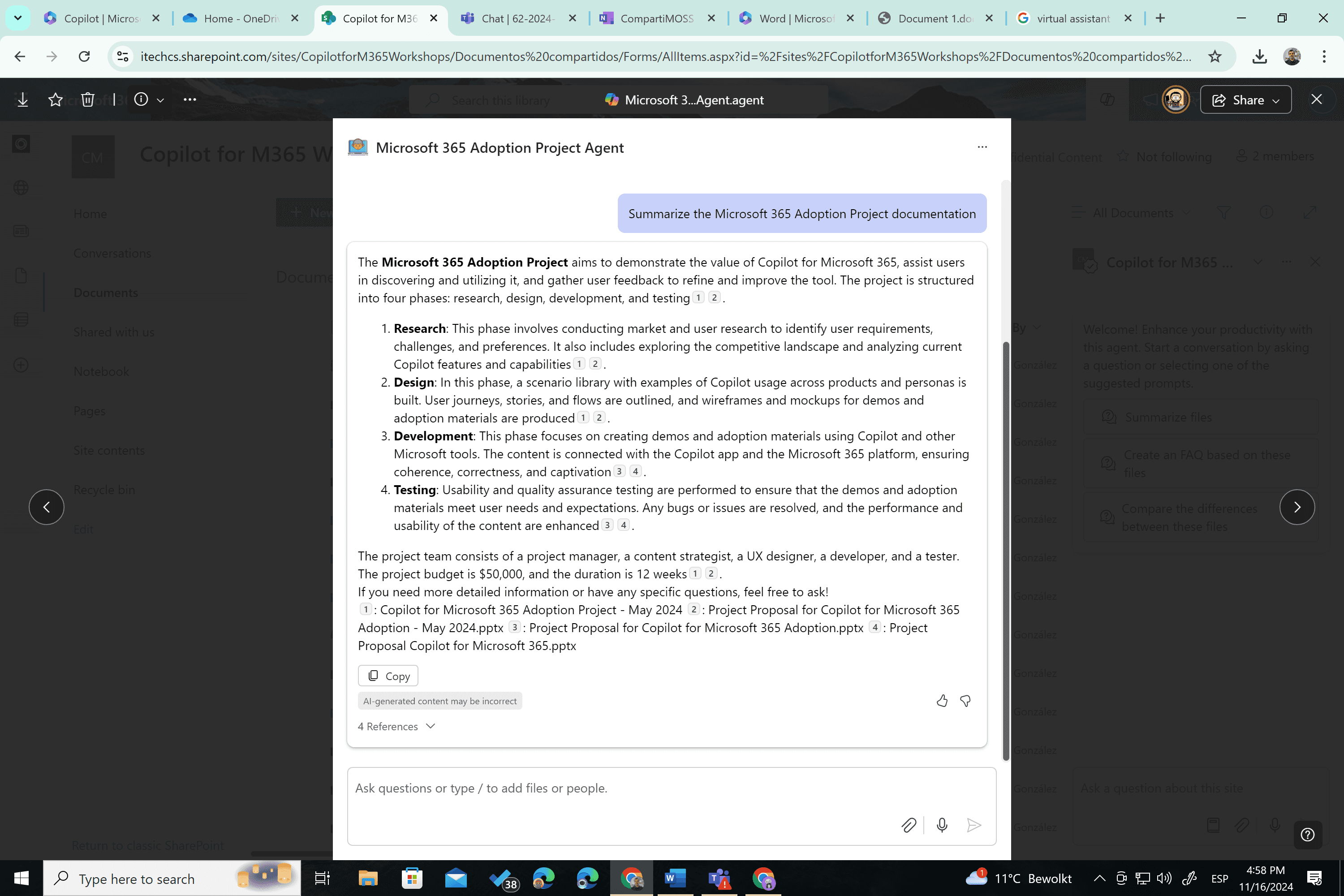Open the info pane dropdown arrow
The width and height of the screenshot is (1344, 896).
click(160, 100)
